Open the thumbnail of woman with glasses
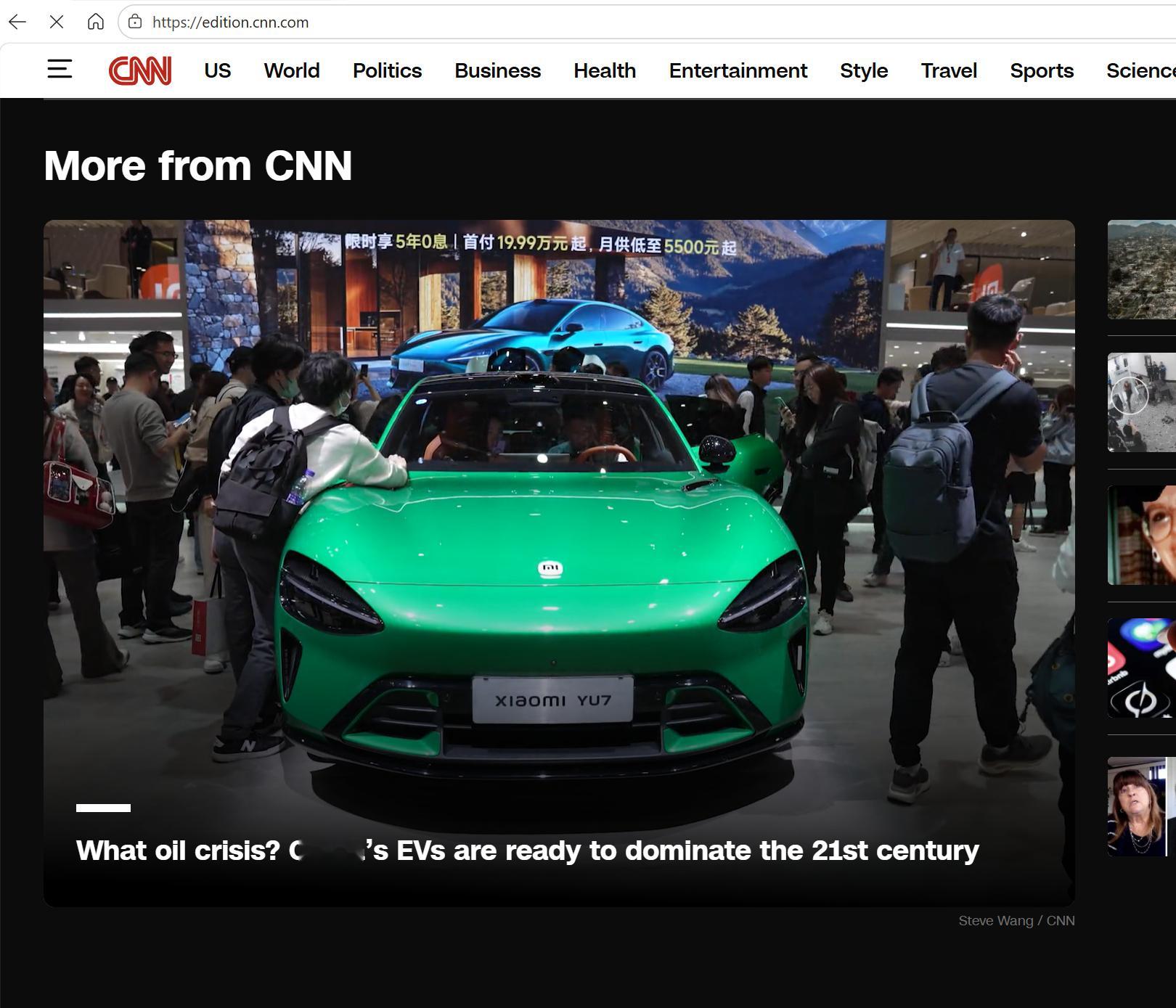This screenshot has width=1176, height=1008. (x=1142, y=535)
